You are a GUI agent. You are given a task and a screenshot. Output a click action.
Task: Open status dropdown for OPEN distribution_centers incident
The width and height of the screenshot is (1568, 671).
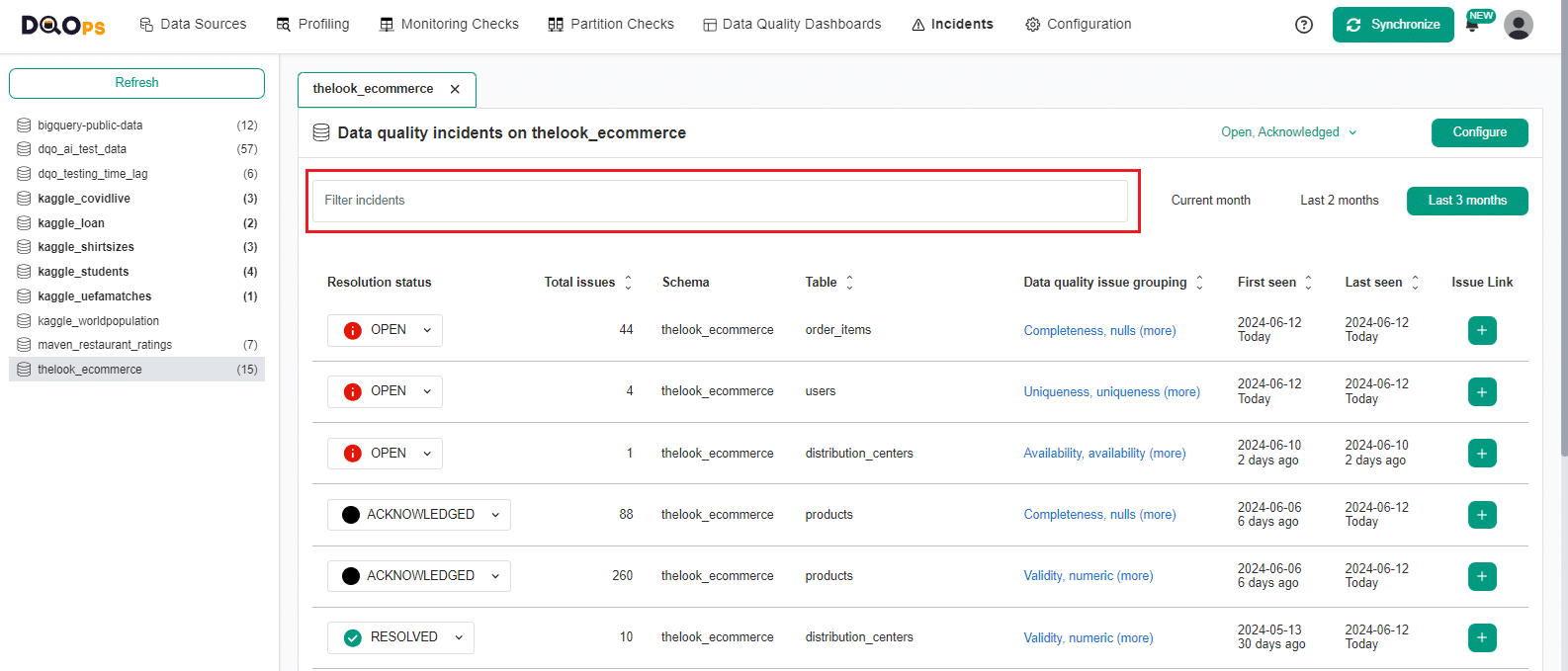tap(385, 454)
